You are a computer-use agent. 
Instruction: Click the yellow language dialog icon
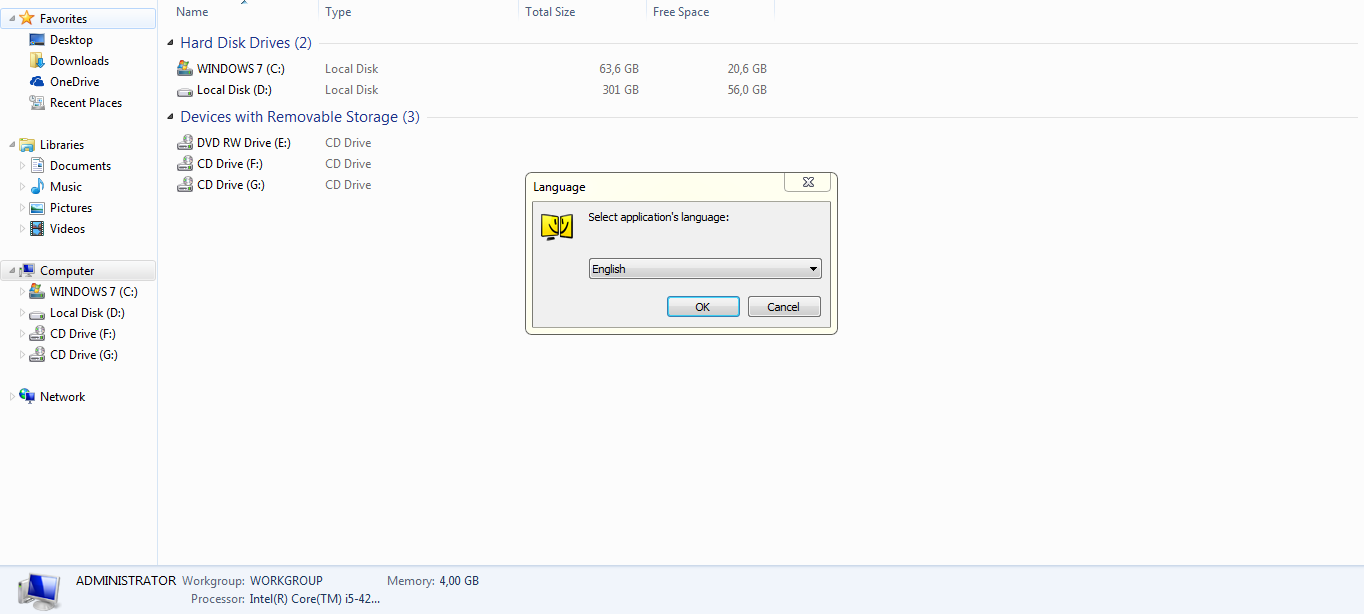pos(556,227)
